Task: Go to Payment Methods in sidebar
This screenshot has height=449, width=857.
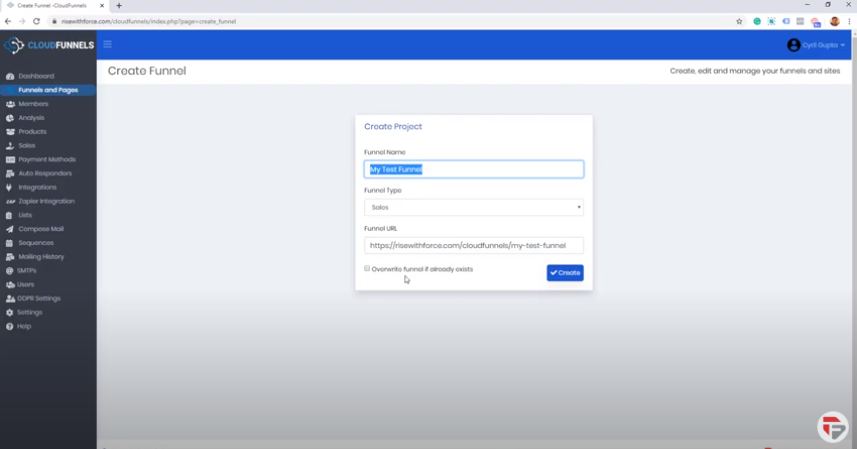Action: (46, 160)
